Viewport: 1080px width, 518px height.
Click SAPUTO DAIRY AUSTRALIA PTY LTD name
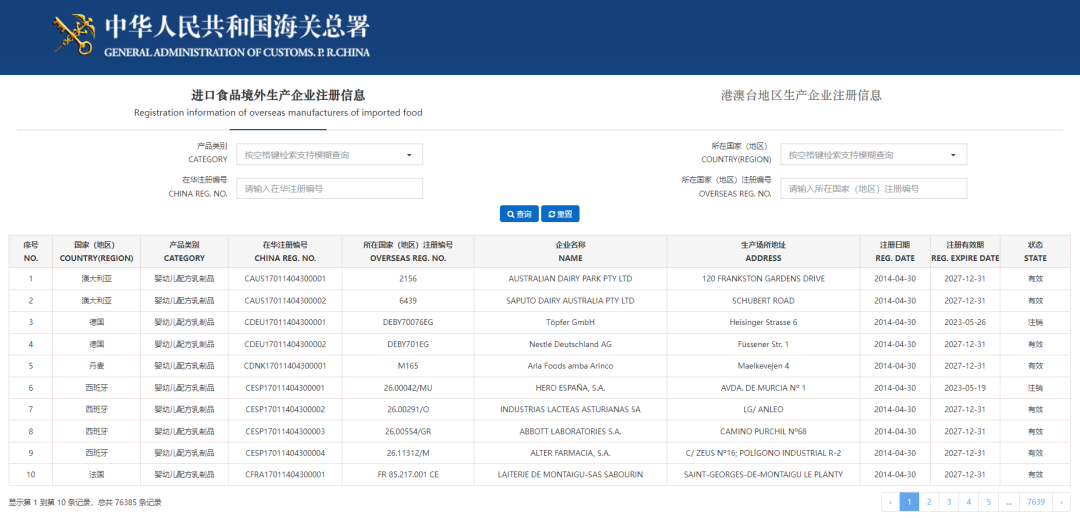pos(570,301)
